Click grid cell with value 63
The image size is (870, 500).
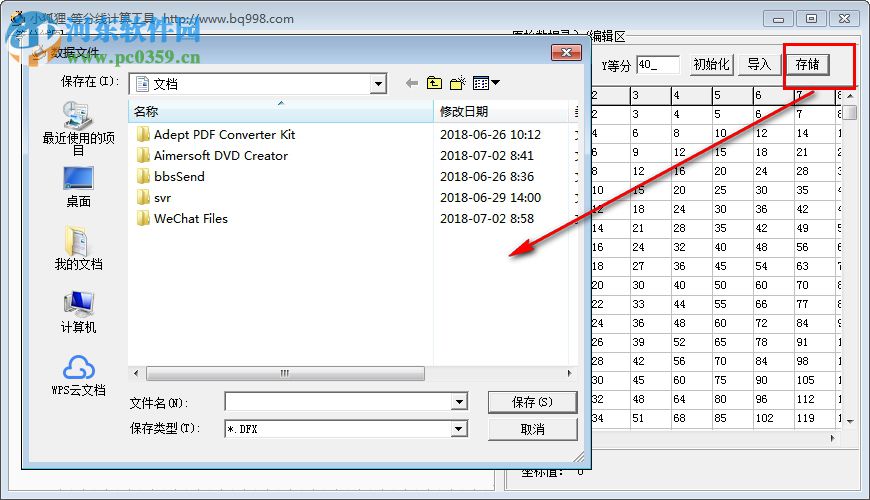pos(814,266)
